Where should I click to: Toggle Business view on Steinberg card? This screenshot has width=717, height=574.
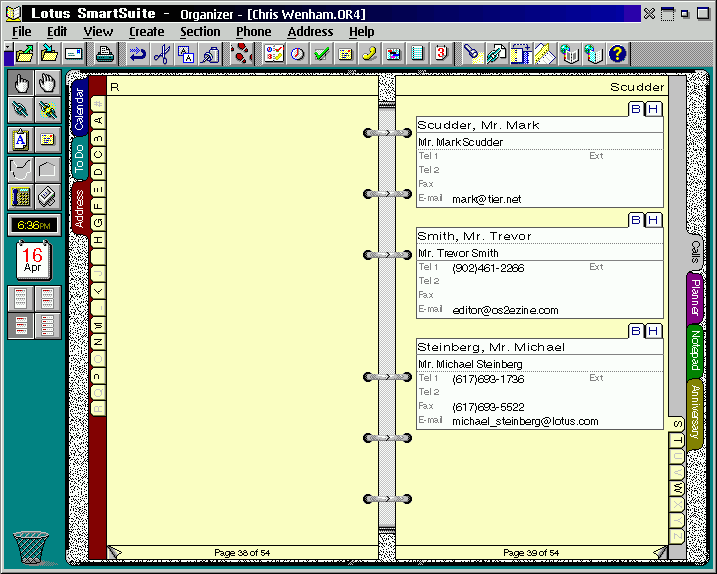[x=636, y=331]
